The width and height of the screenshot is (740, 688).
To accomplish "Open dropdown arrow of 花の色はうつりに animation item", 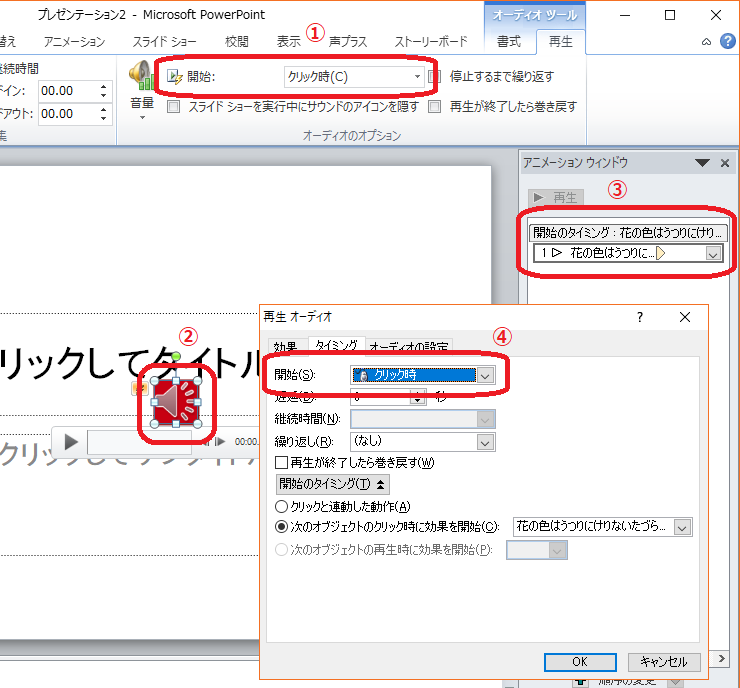I will point(713,254).
